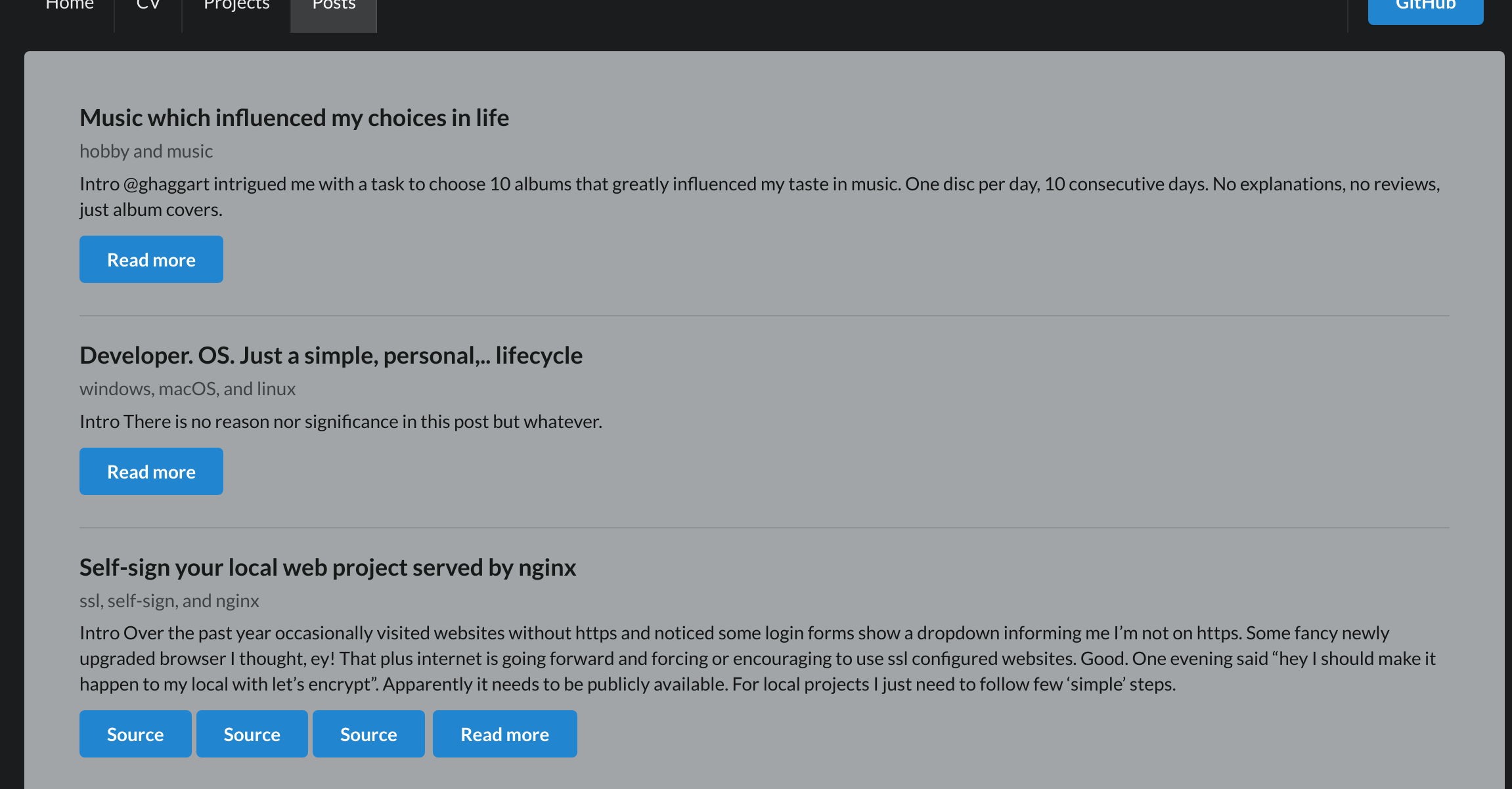1512x789 pixels.
Task: Read more of the music albums post
Action: (151, 259)
